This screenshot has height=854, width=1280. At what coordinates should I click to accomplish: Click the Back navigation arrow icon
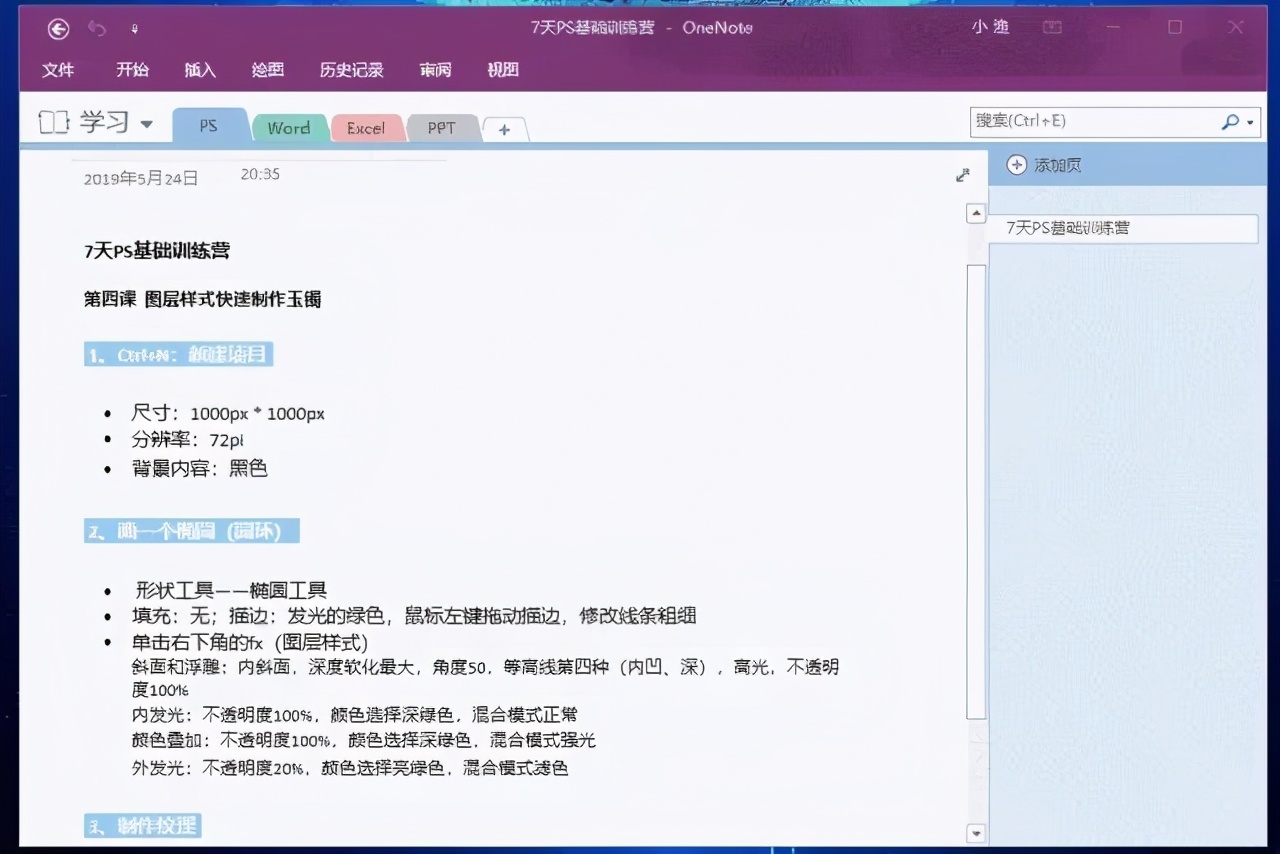pyautogui.click(x=57, y=28)
